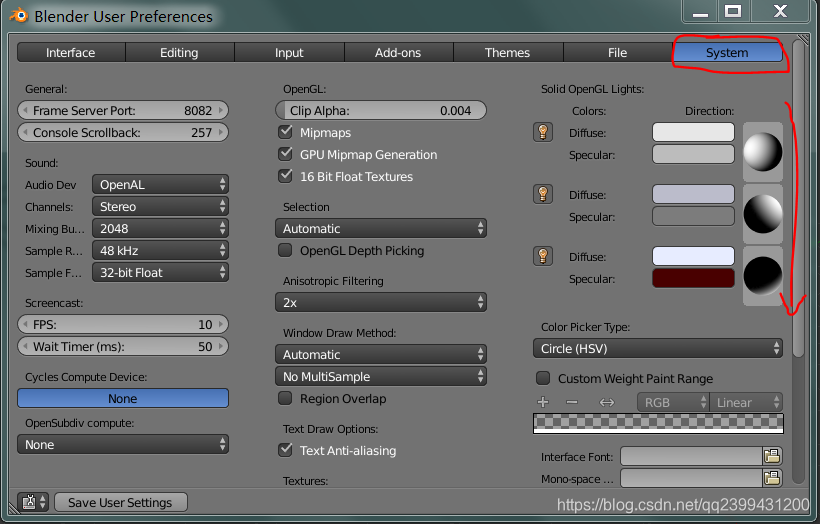Screen dimensions: 820x524
Task: Toggle the third OpenGL light bulb icon
Action: pyautogui.click(x=543, y=256)
